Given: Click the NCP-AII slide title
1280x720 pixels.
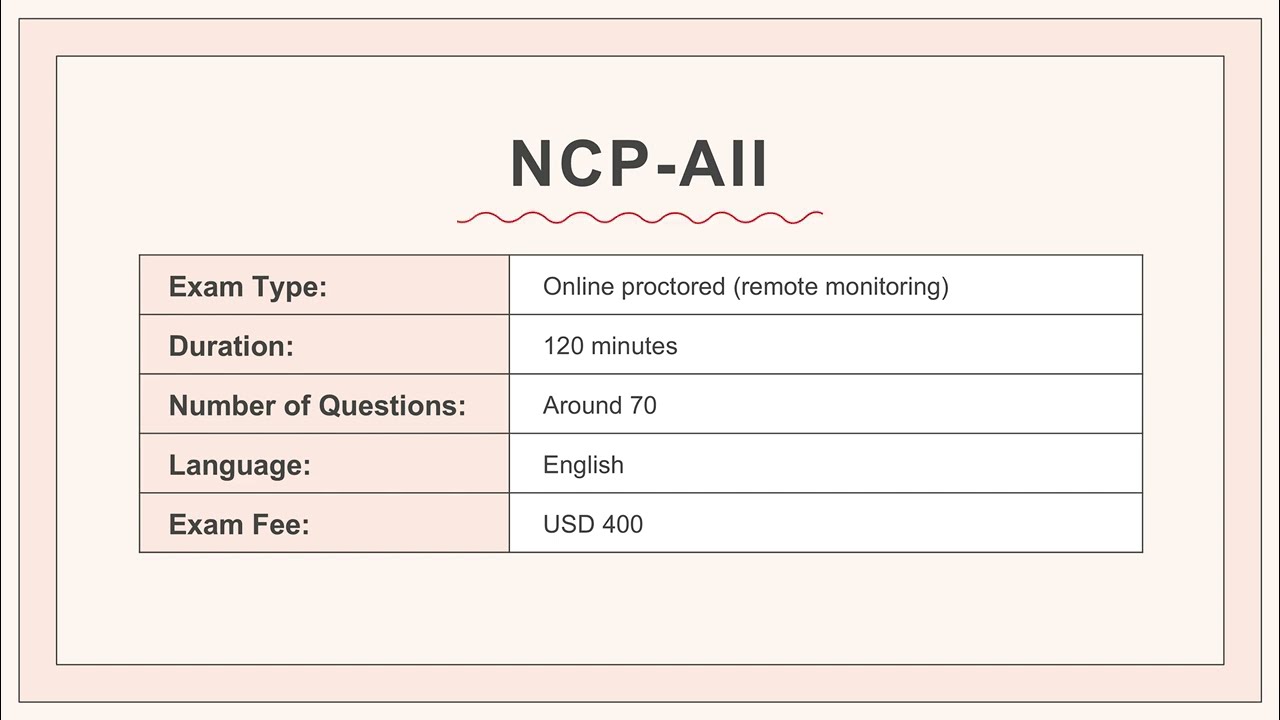Looking at the screenshot, I should point(639,164).
